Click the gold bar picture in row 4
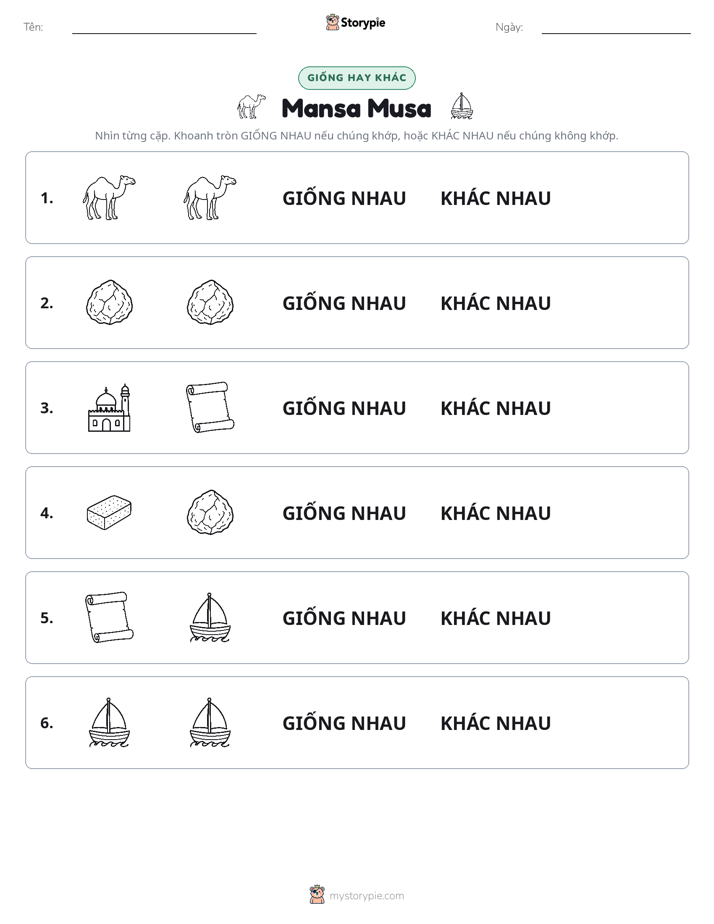714x924 pixels. click(109, 512)
